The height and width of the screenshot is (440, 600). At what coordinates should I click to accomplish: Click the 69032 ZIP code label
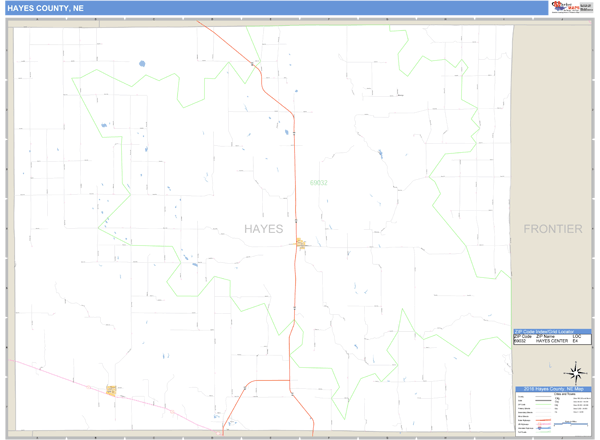point(318,182)
